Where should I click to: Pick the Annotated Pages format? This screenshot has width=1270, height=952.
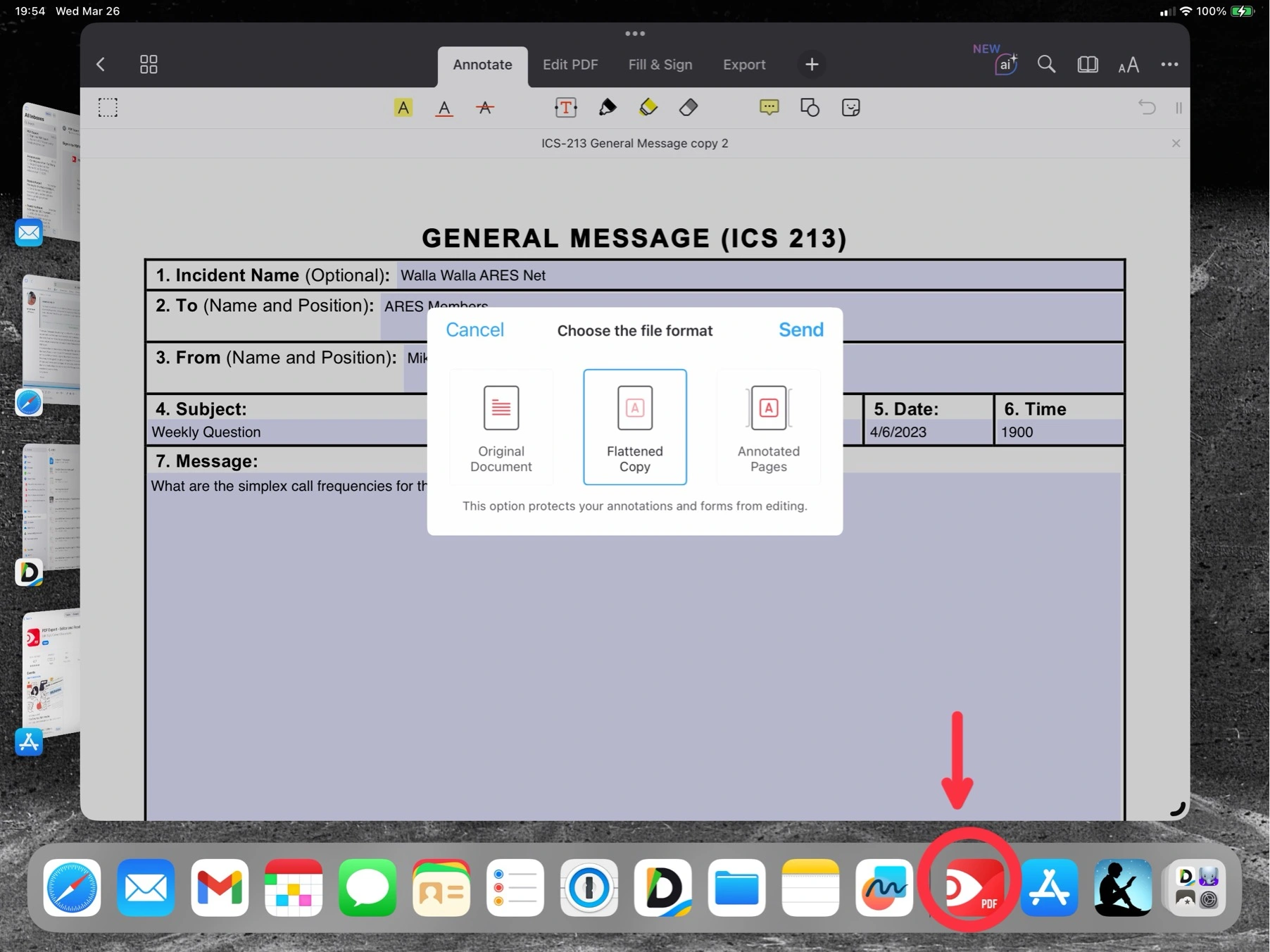[768, 427]
